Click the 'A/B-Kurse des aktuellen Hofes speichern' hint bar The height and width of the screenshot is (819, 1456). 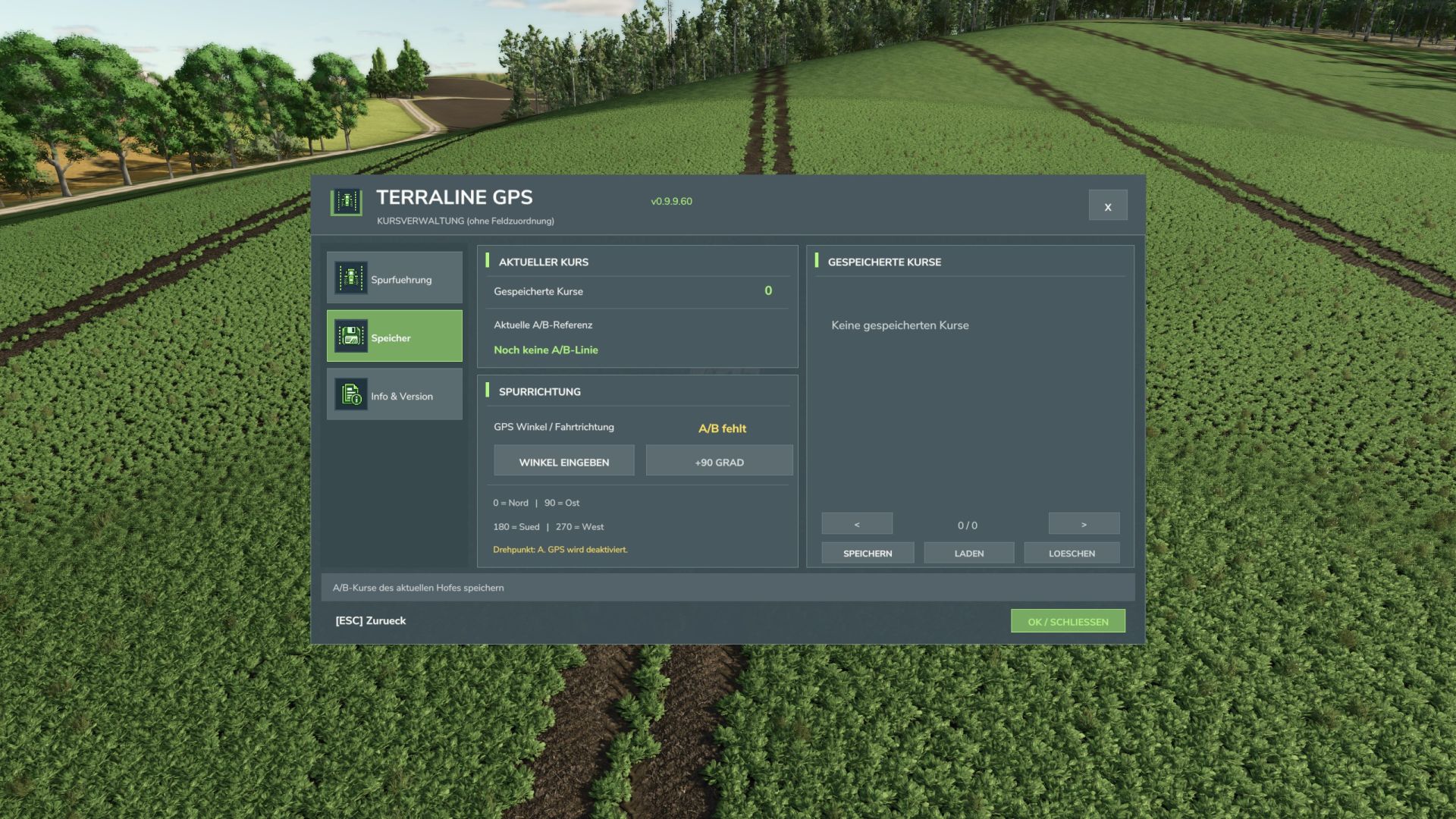pos(727,588)
